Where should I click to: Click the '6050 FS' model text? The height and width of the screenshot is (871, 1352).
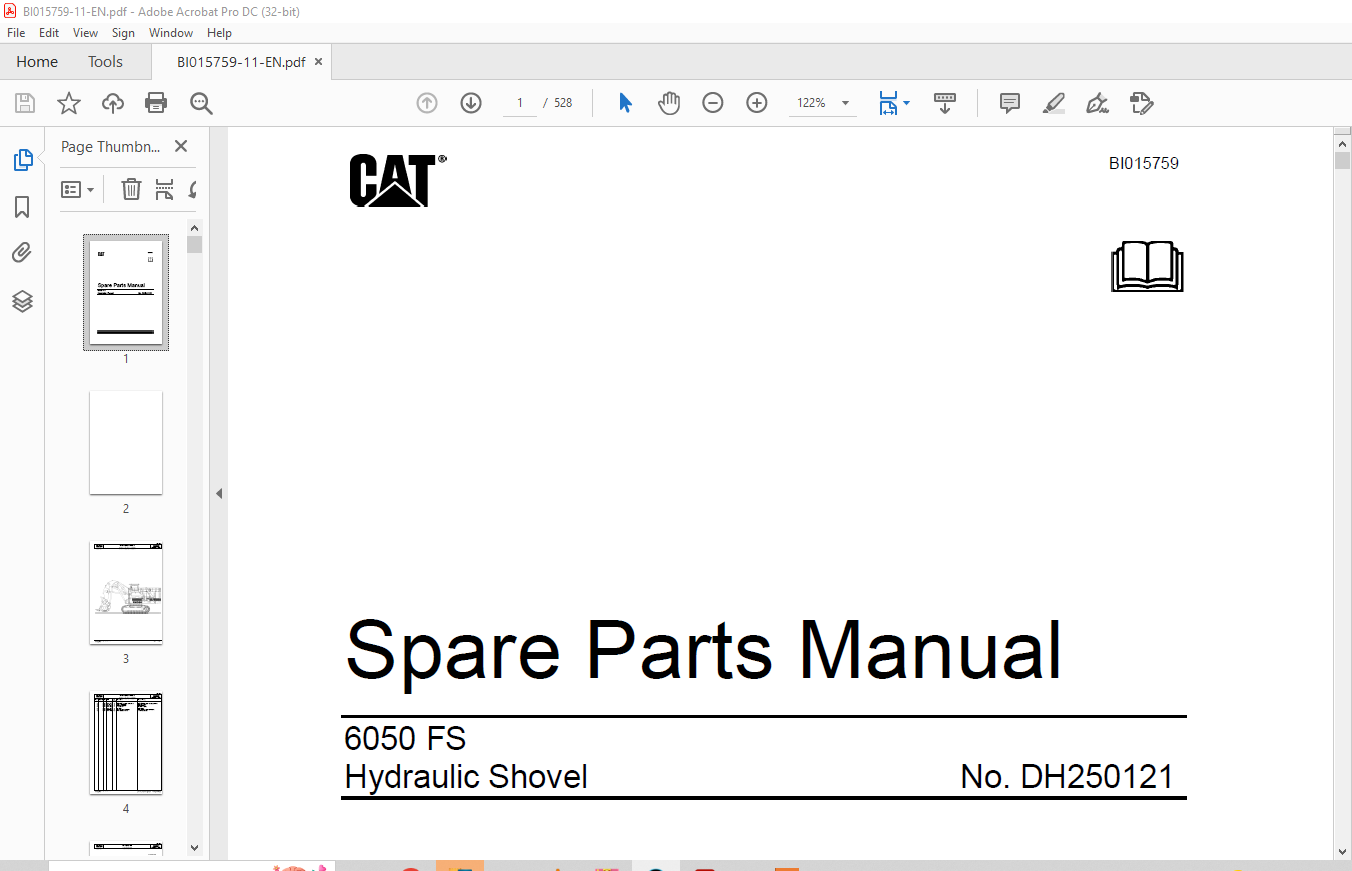tap(405, 739)
